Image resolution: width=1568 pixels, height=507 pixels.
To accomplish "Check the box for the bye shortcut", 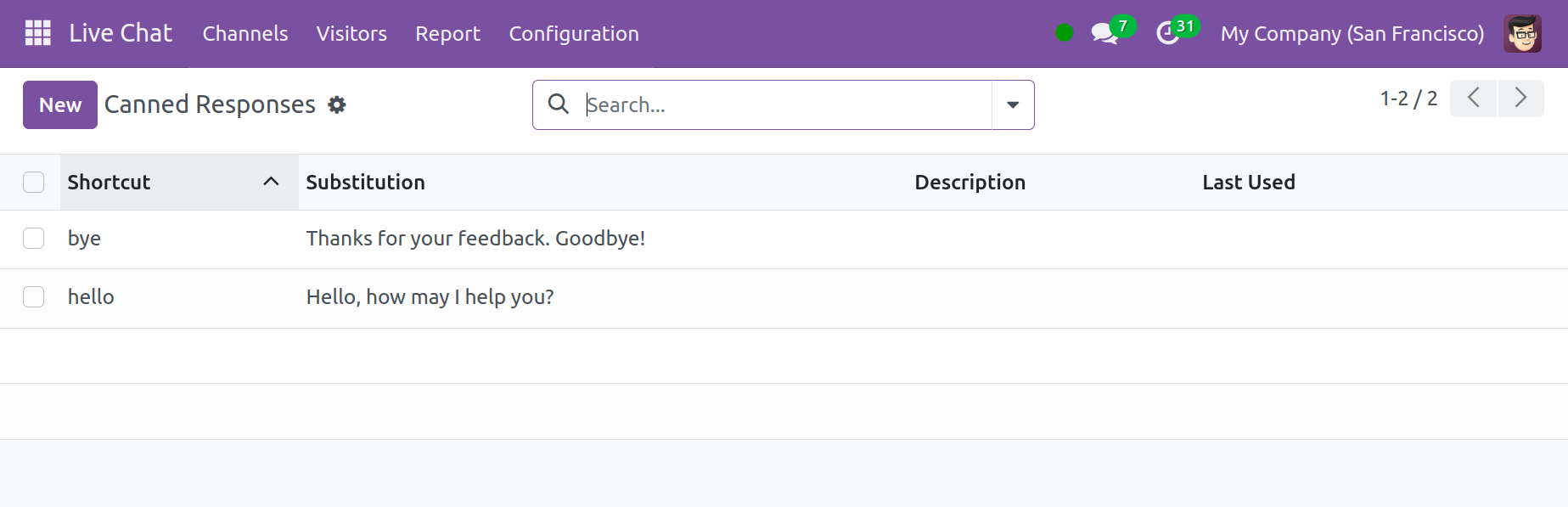I will pos(34,239).
